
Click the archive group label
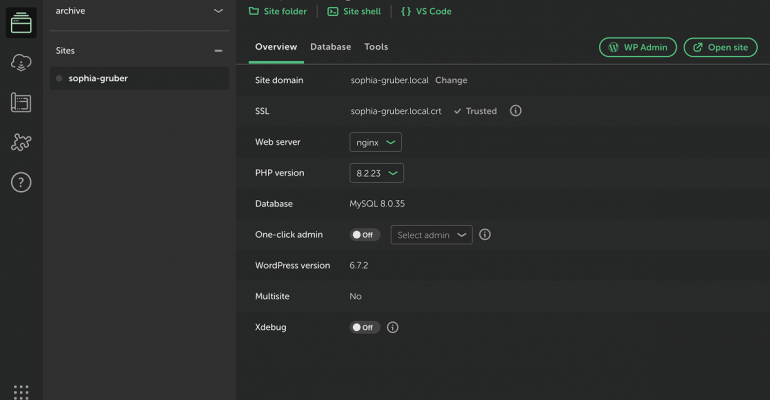coord(70,11)
